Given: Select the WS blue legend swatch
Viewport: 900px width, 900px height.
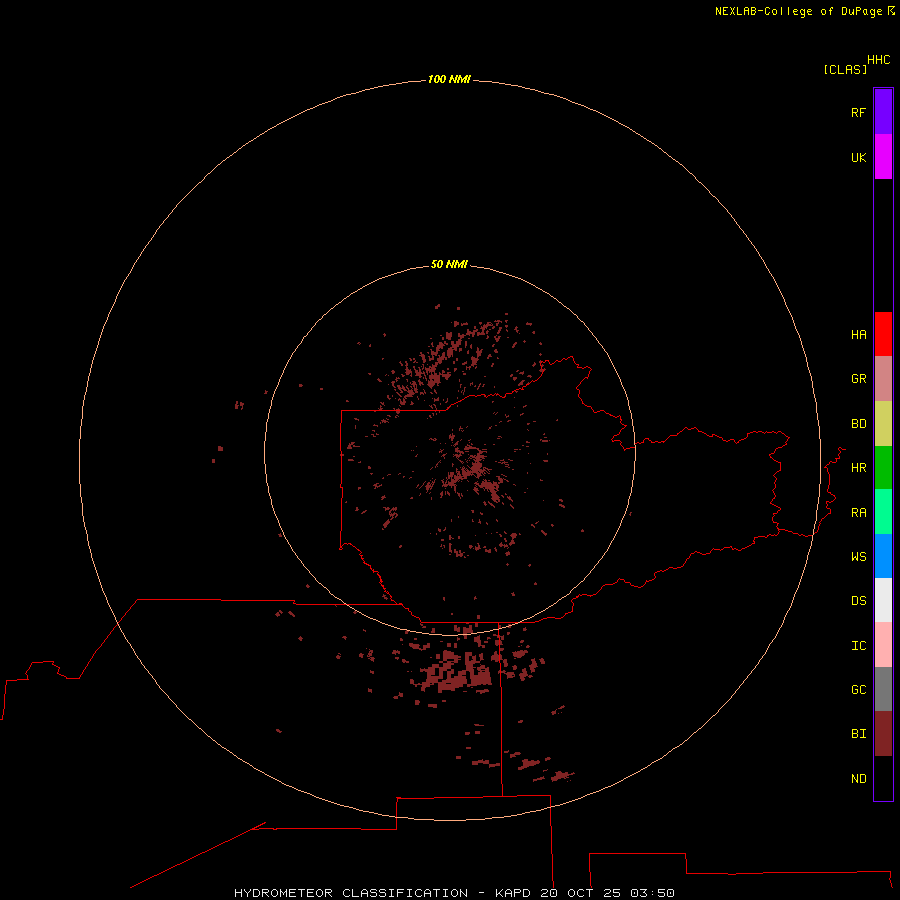Looking at the screenshot, I should pyautogui.click(x=883, y=556).
